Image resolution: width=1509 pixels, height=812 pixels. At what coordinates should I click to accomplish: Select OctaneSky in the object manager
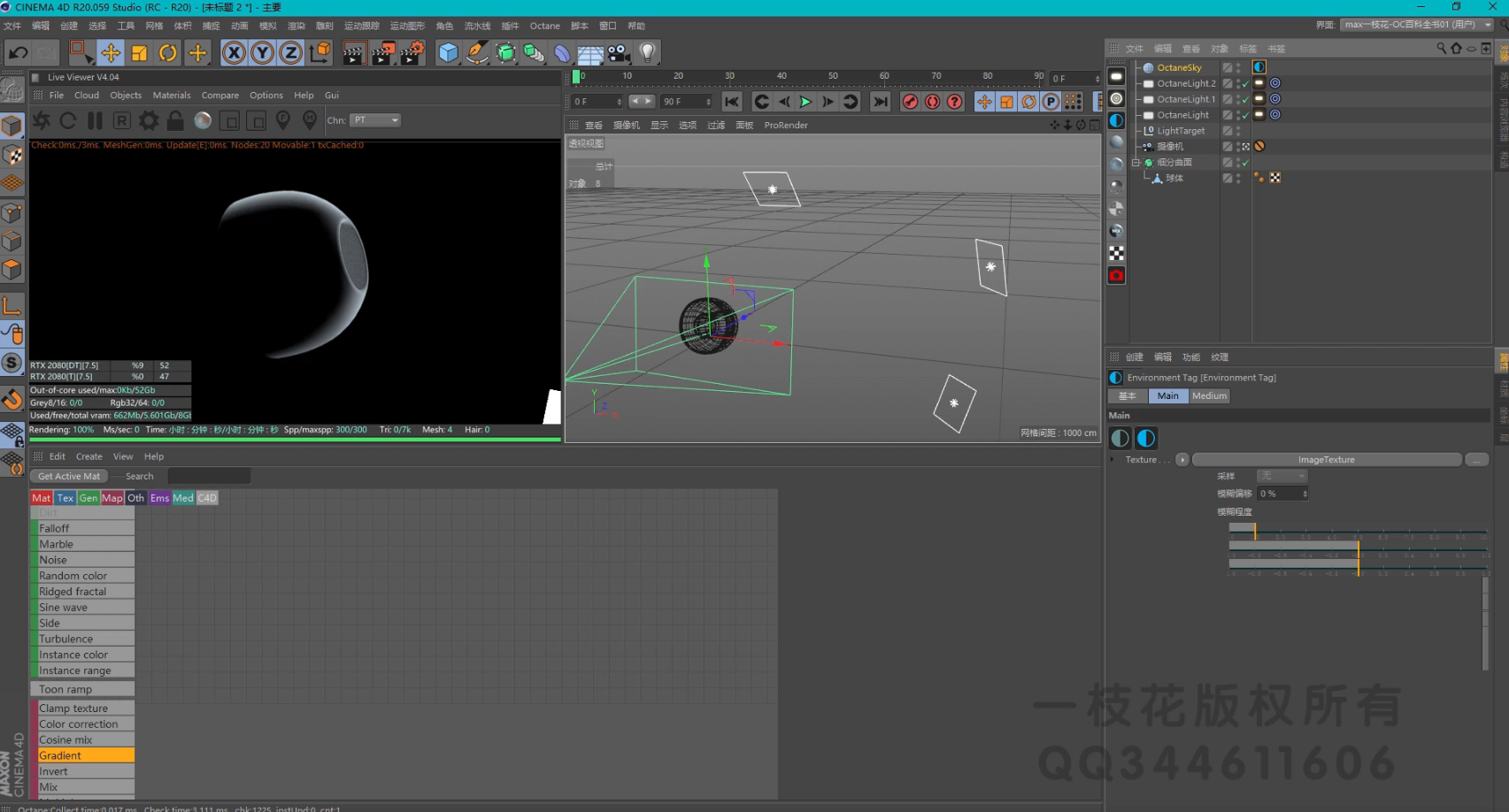pos(1179,67)
